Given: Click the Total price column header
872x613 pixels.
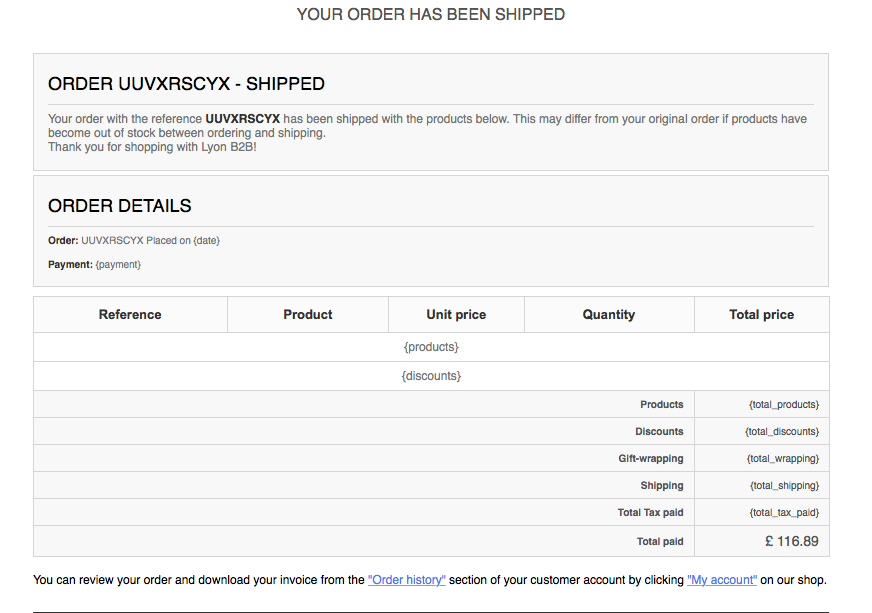Looking at the screenshot, I should pyautogui.click(x=762, y=314).
